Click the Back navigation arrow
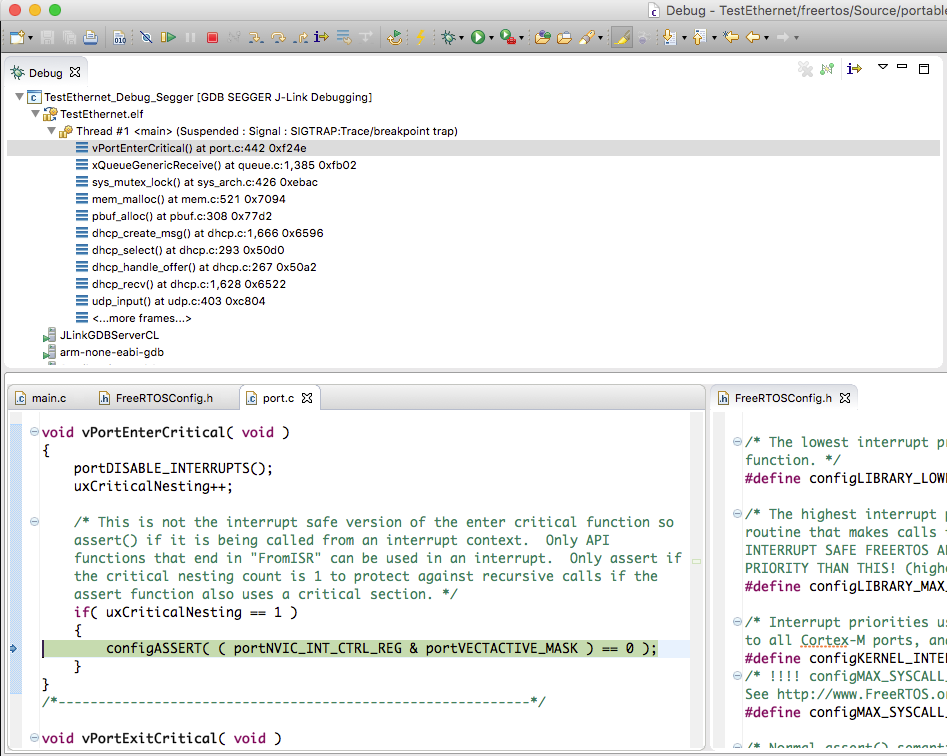This screenshot has width=947, height=756. pos(753,37)
